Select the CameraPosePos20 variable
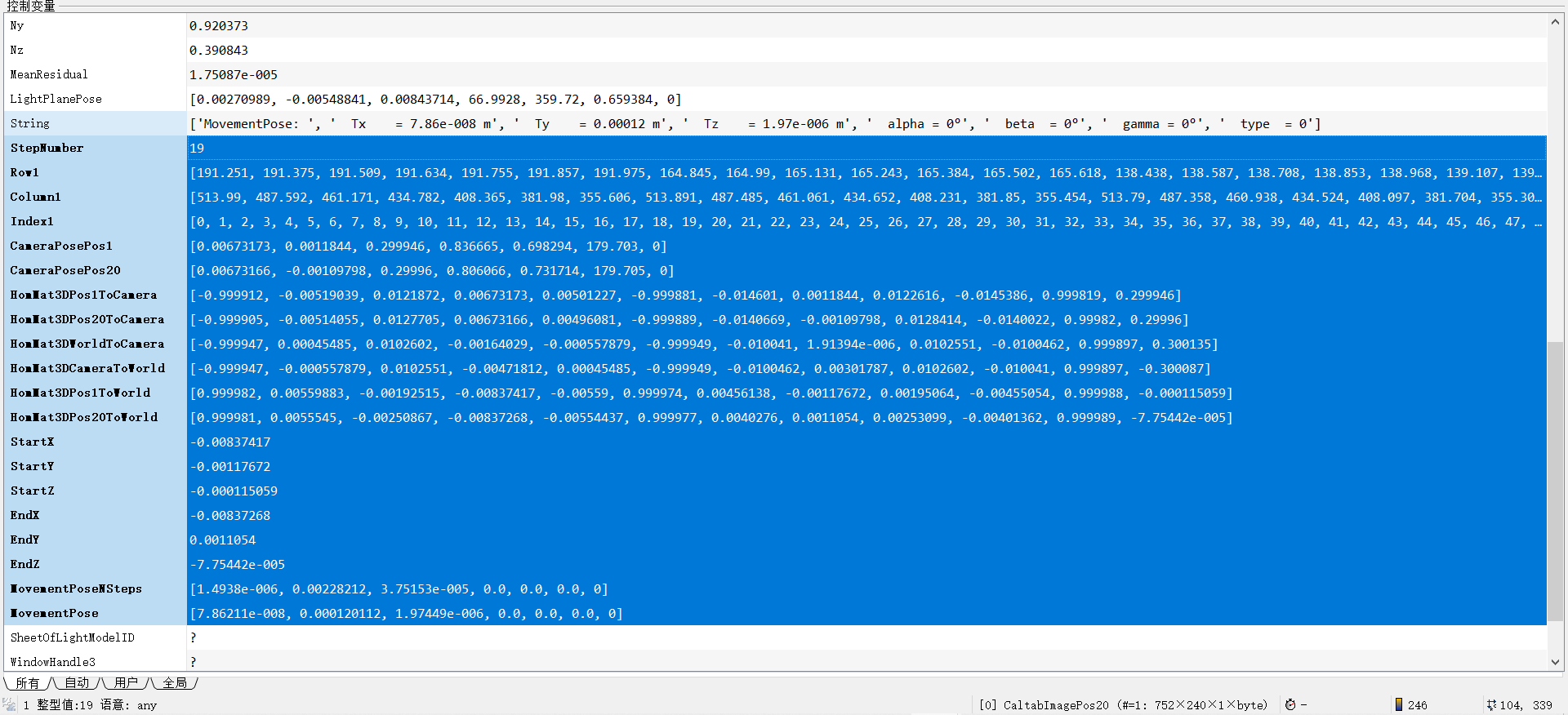 (65, 270)
